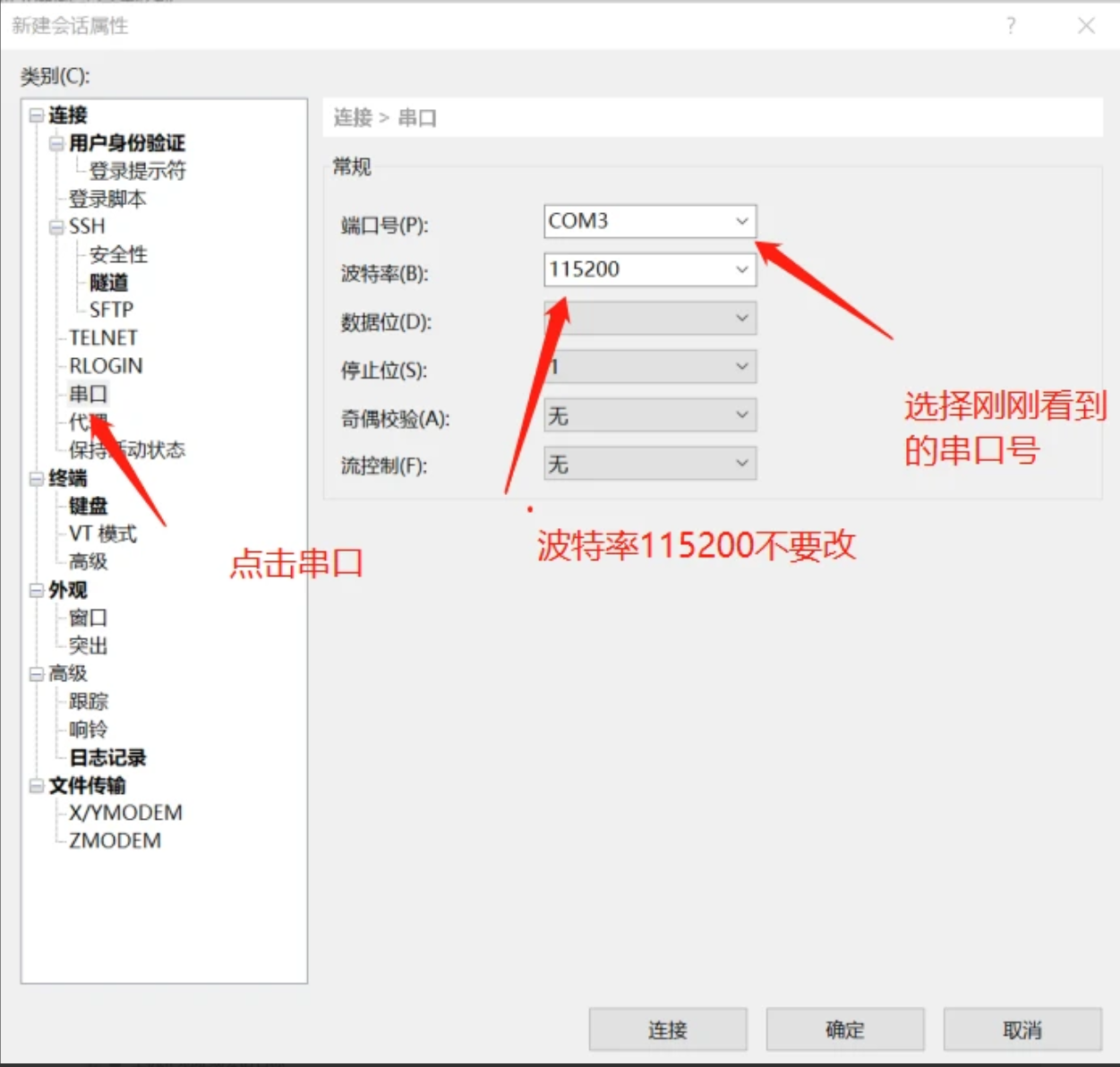Viewport: 1120px width, 1067px height.
Task: Click the 连接 button
Action: pyautogui.click(x=668, y=1030)
